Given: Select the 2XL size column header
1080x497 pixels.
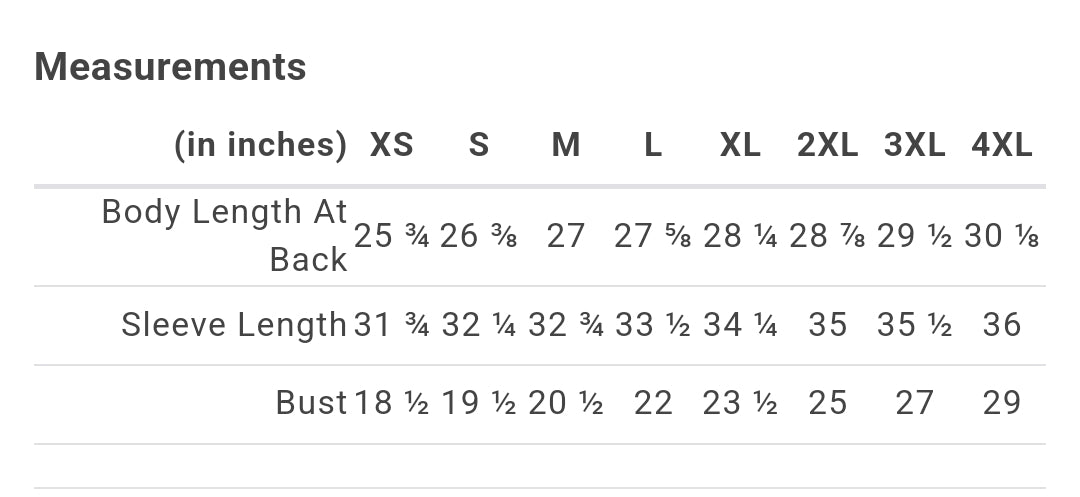Looking at the screenshot, I should tap(827, 145).
